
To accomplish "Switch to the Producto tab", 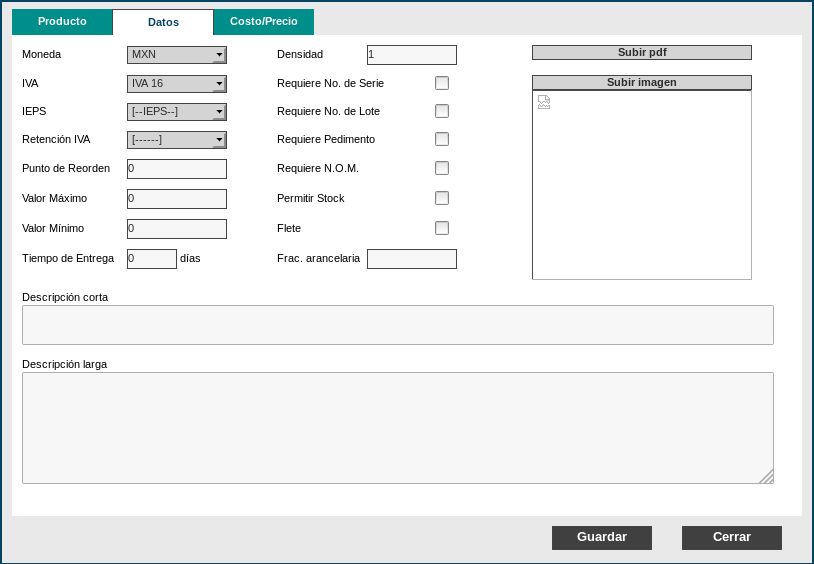I will click(x=62, y=22).
